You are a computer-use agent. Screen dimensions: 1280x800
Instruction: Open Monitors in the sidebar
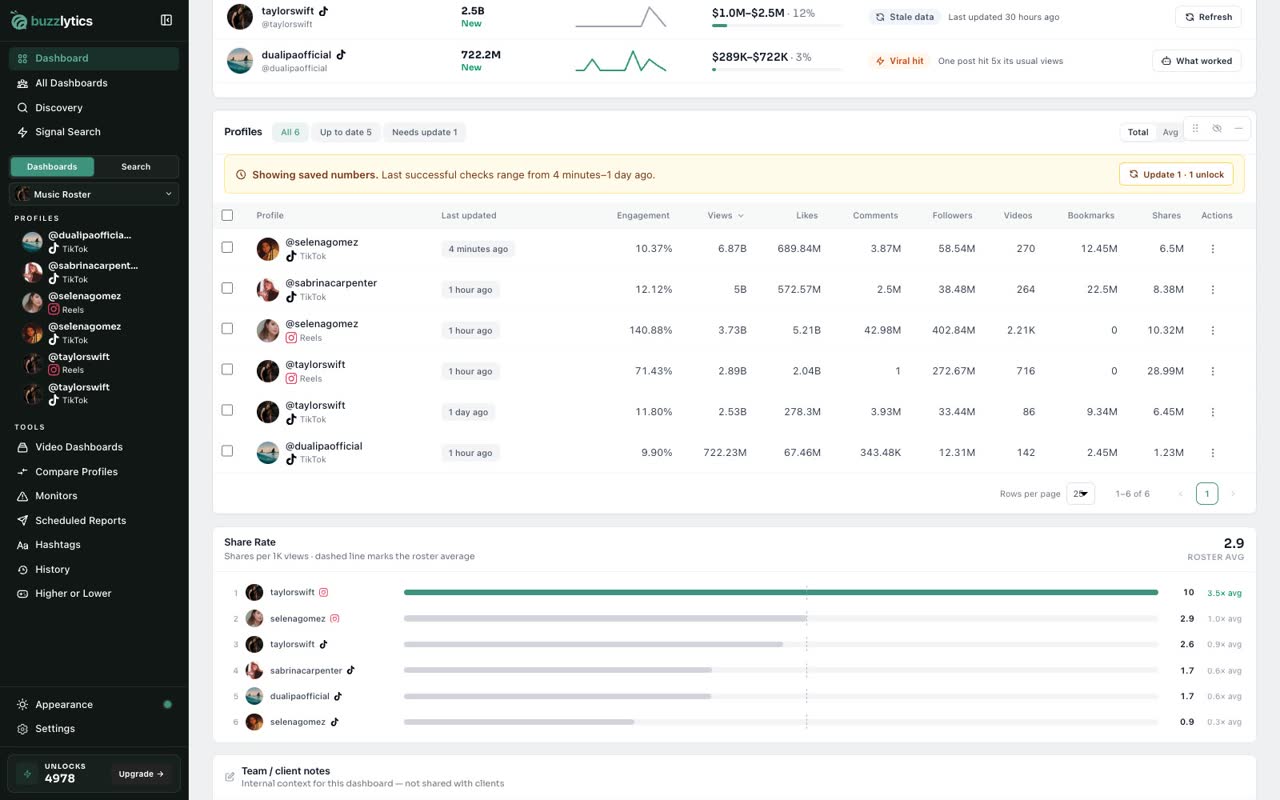(x=94, y=496)
